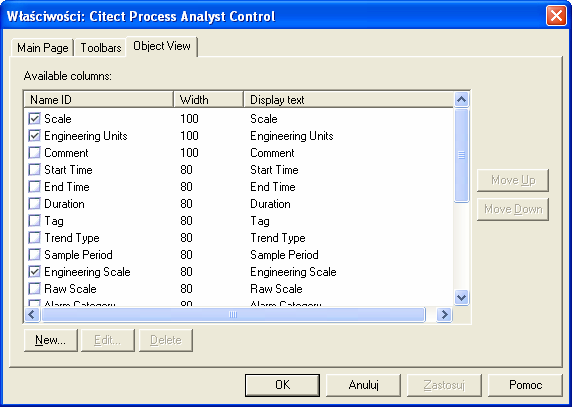Viewport: 573px width, 407px height.
Task: Sort by the Name ID column header
Action: pyautogui.click(x=99, y=100)
